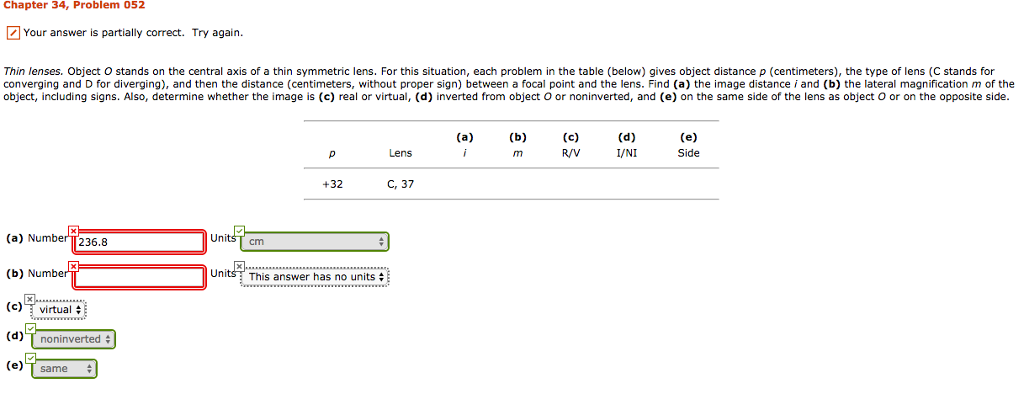Click gray X marker above no-units dropdown

pos(240,266)
